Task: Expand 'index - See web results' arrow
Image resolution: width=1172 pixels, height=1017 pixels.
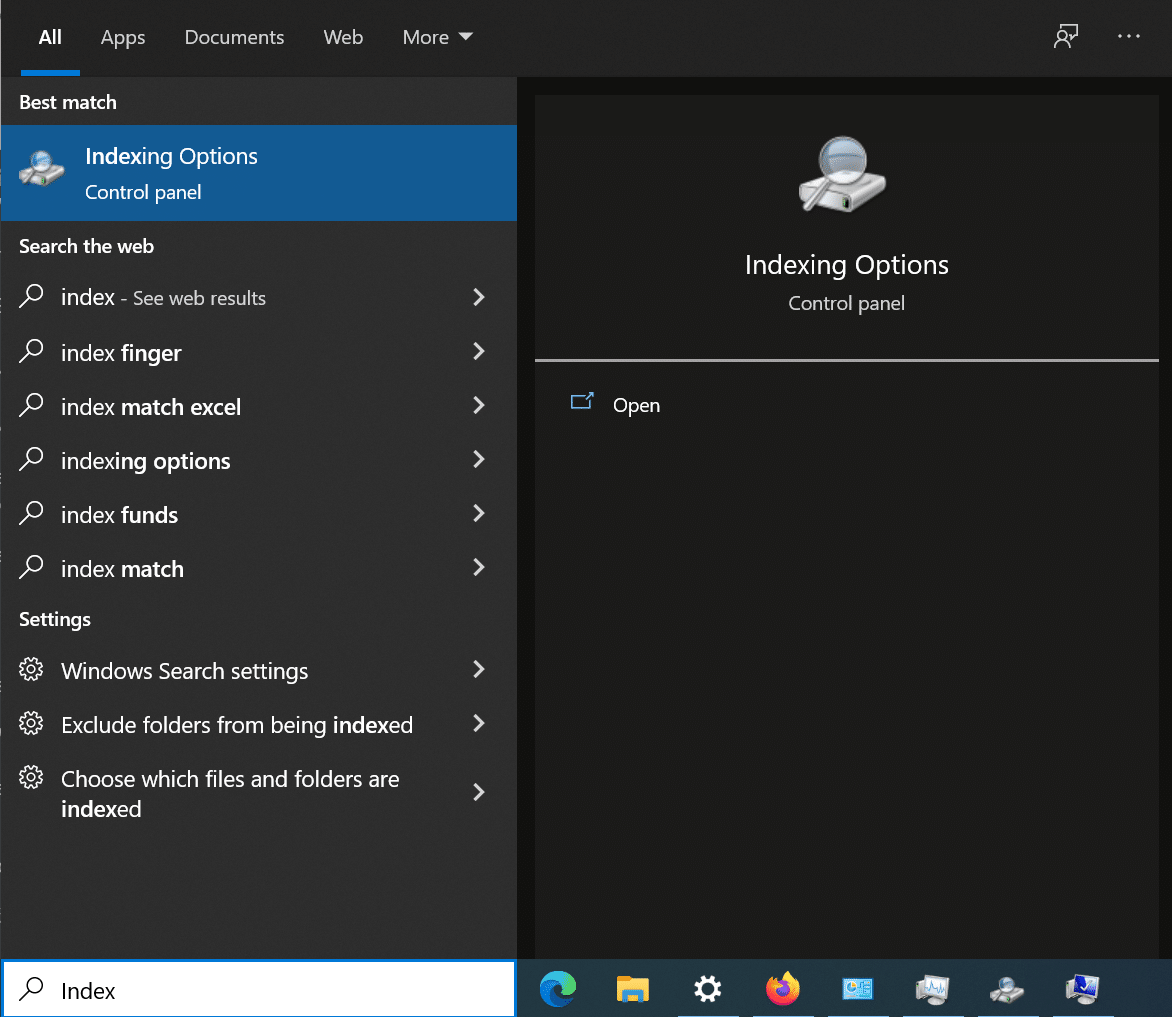Action: [479, 297]
